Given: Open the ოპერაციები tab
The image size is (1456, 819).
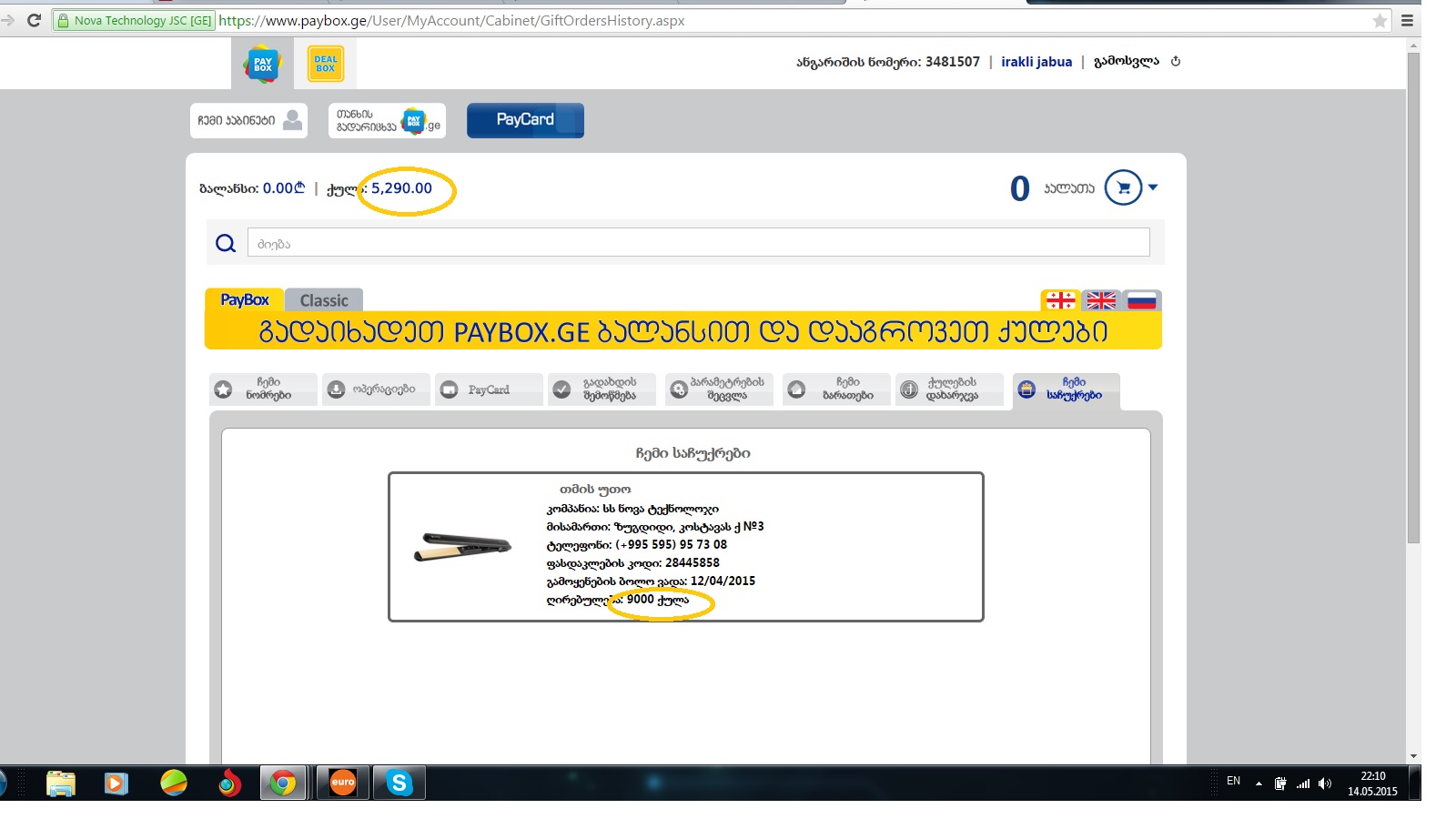Looking at the screenshot, I should pyautogui.click(x=377, y=389).
